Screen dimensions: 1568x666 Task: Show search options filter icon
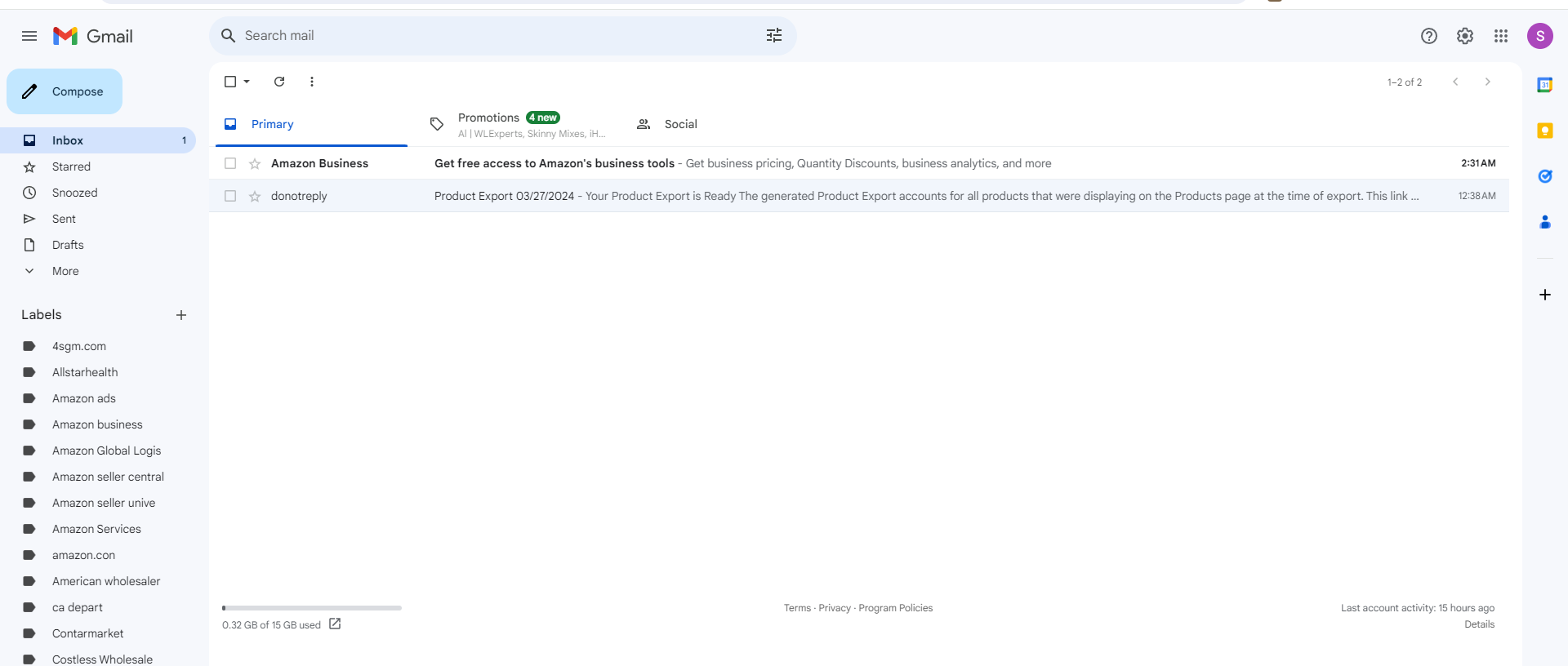point(774,35)
